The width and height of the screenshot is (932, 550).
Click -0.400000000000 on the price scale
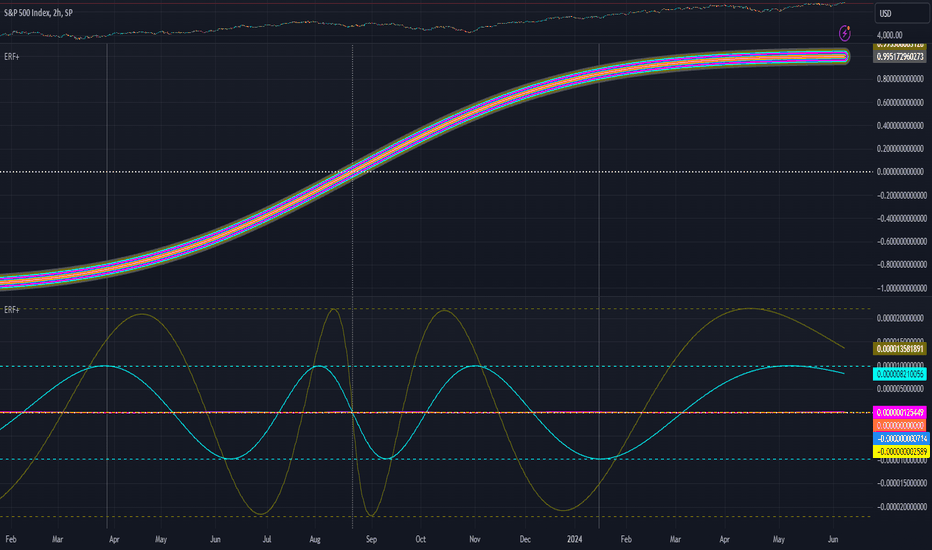click(x=901, y=218)
